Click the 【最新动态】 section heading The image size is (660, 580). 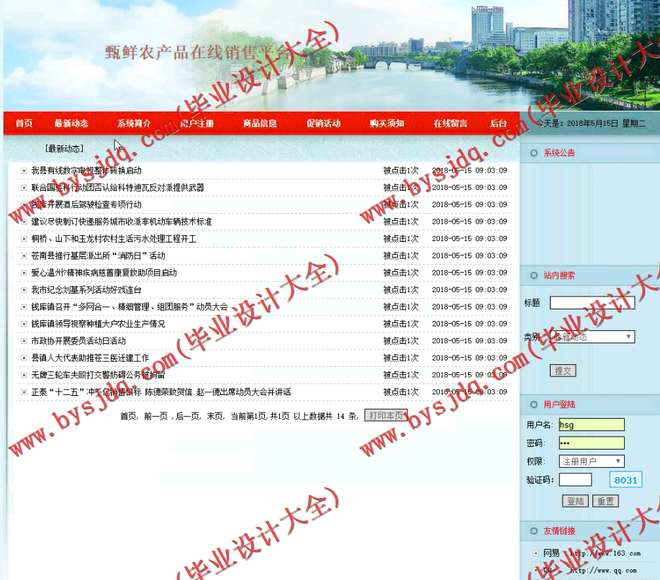pos(64,149)
